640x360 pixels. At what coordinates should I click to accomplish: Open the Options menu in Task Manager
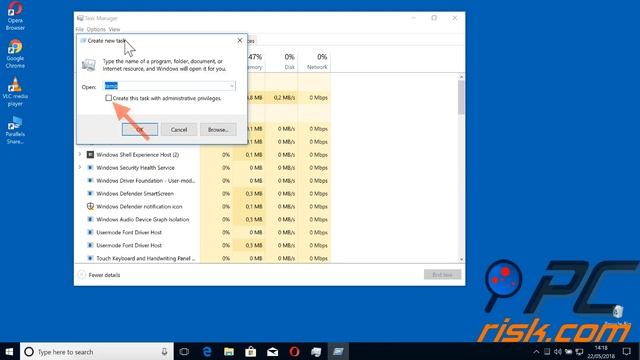tap(96, 29)
